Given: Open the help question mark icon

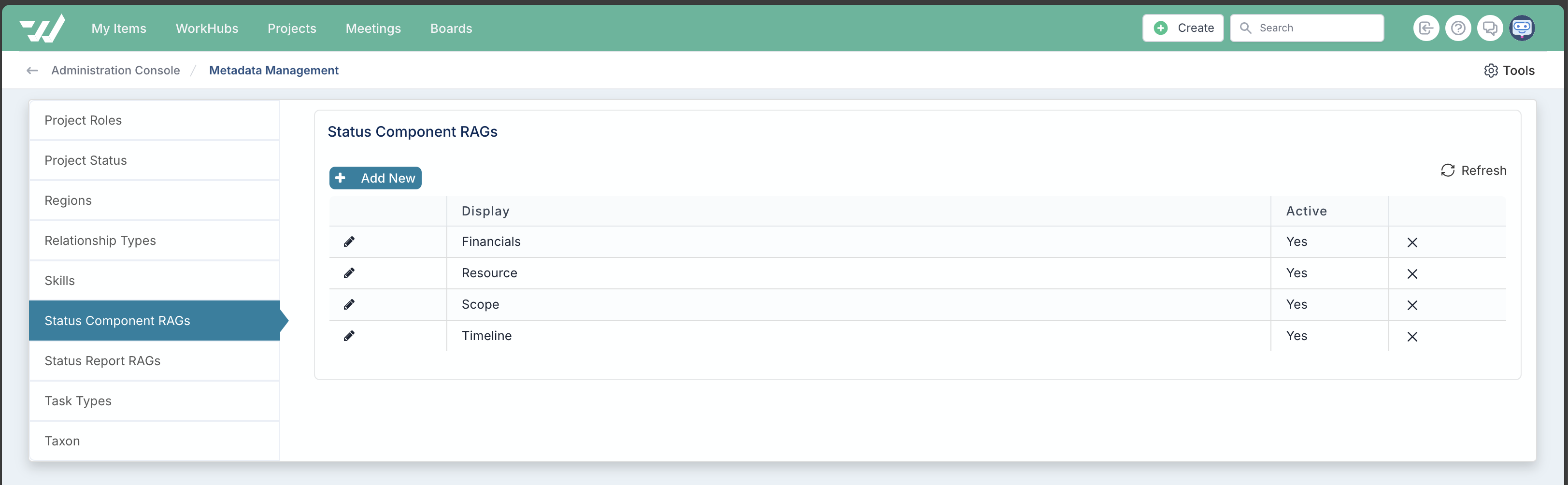Looking at the screenshot, I should point(1458,28).
